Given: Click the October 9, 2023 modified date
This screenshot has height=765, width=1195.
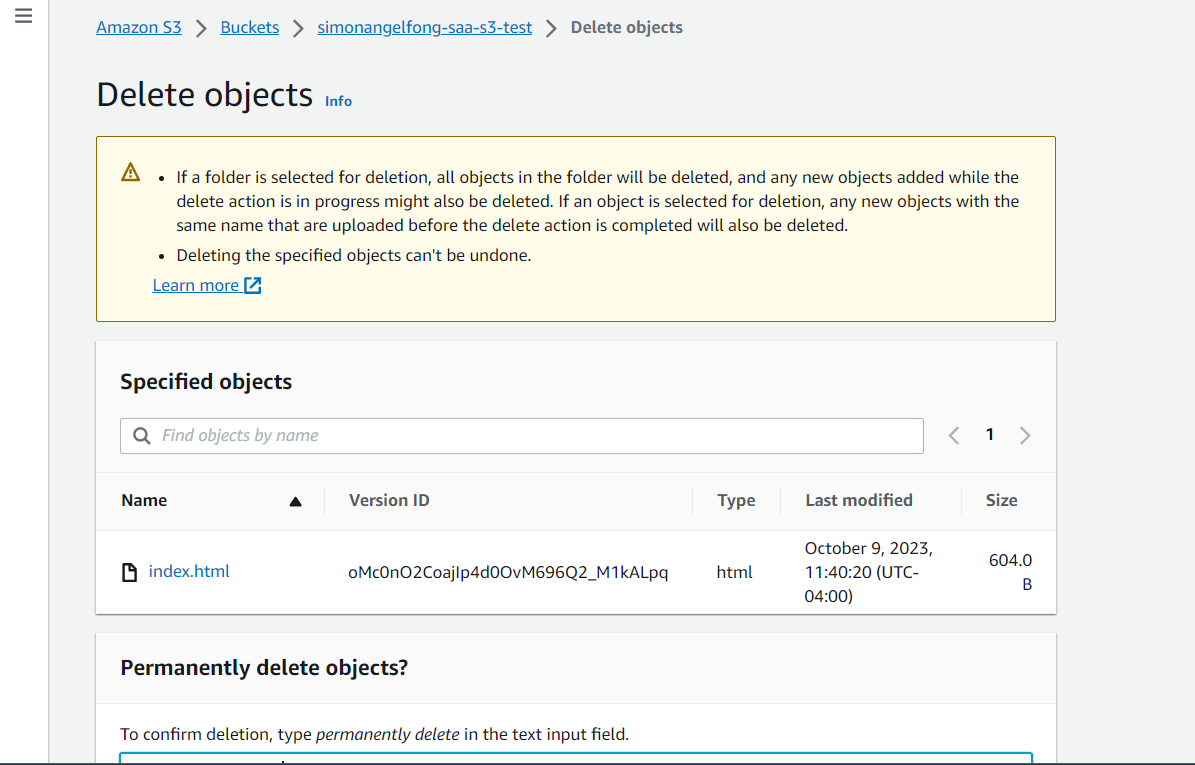Looking at the screenshot, I should 869,572.
